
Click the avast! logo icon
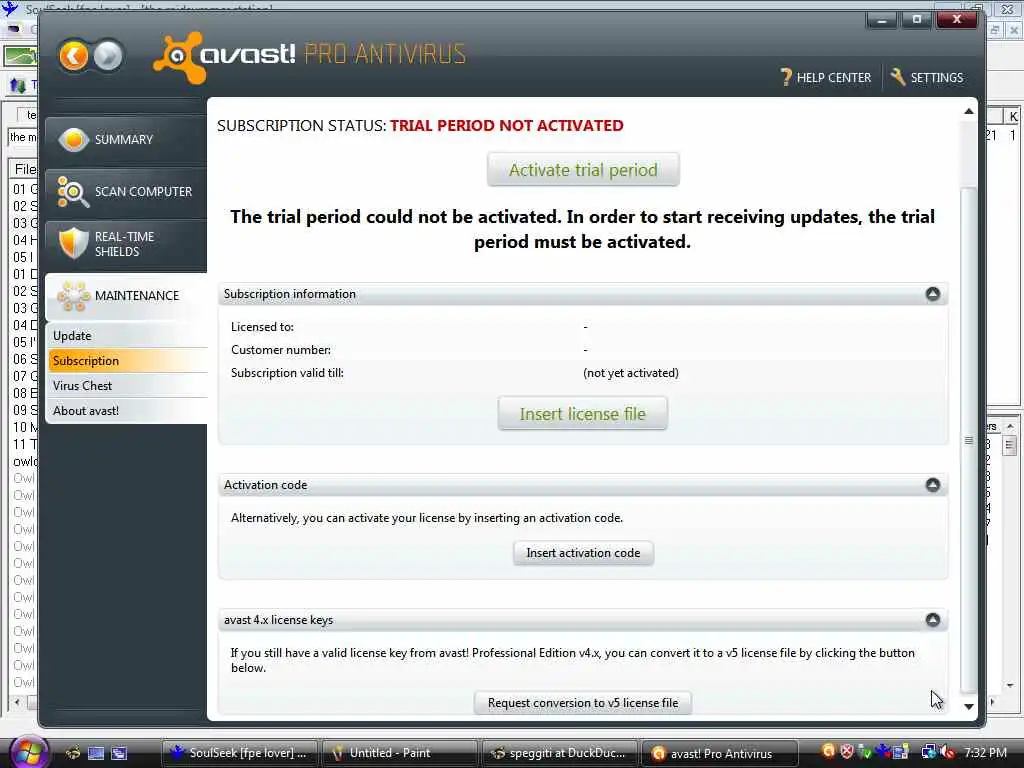pyautogui.click(x=178, y=57)
